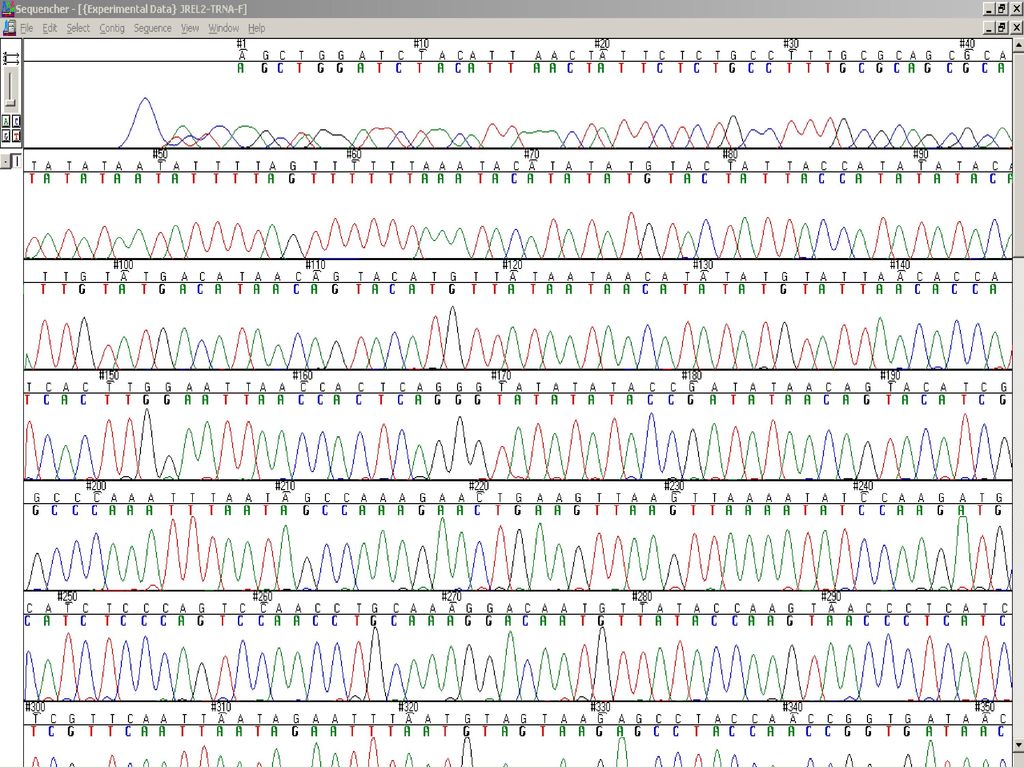Adjust the vertical trace height slider

(x=10, y=103)
